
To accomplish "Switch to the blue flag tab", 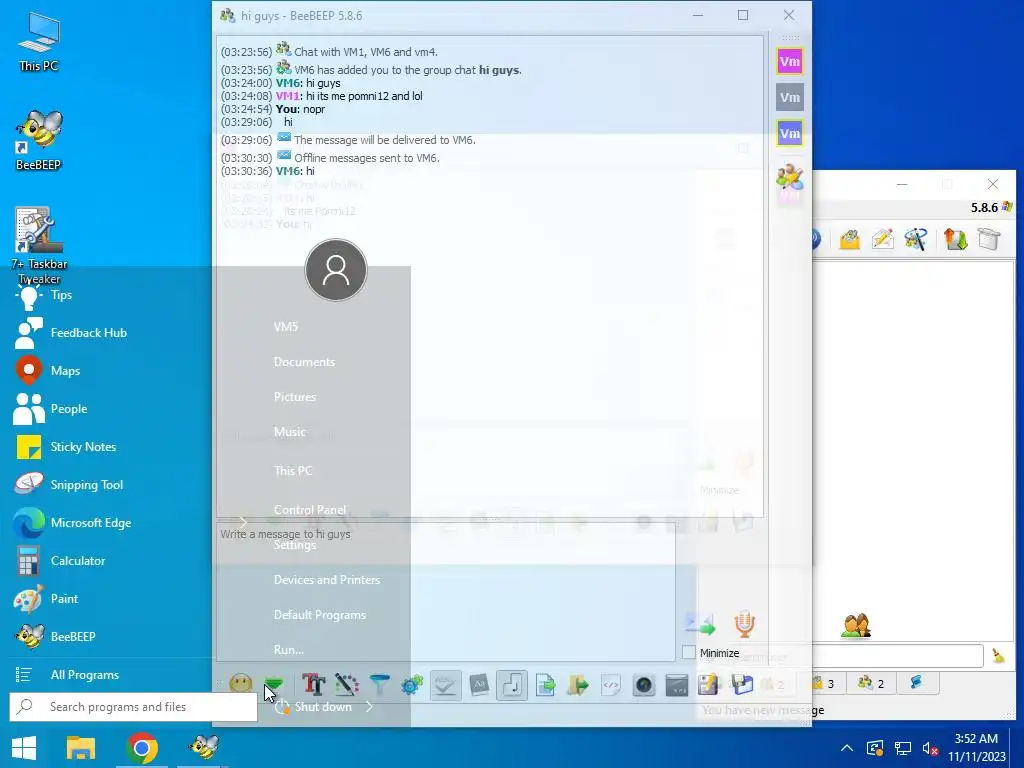I will tap(917, 683).
